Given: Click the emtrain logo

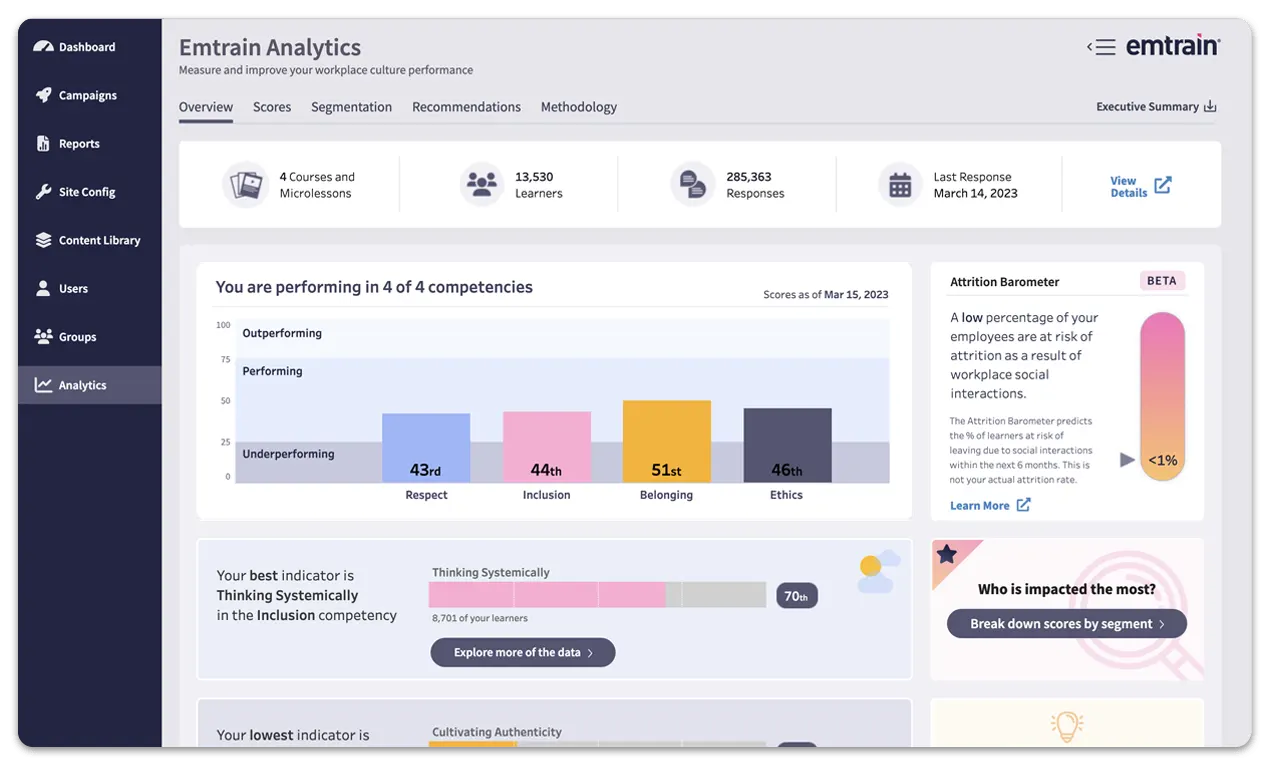Looking at the screenshot, I should 1172,46.
